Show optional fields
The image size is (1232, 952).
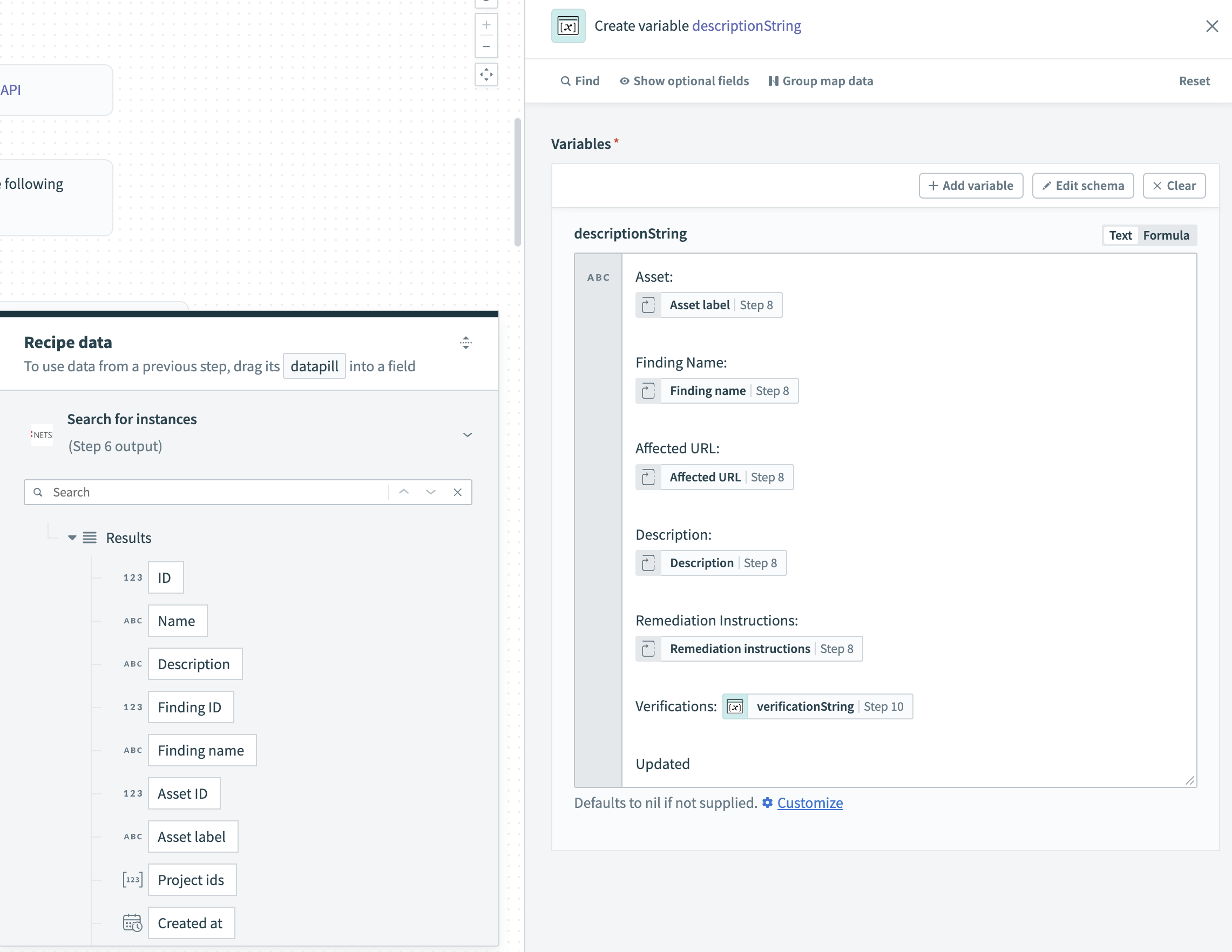[683, 80]
